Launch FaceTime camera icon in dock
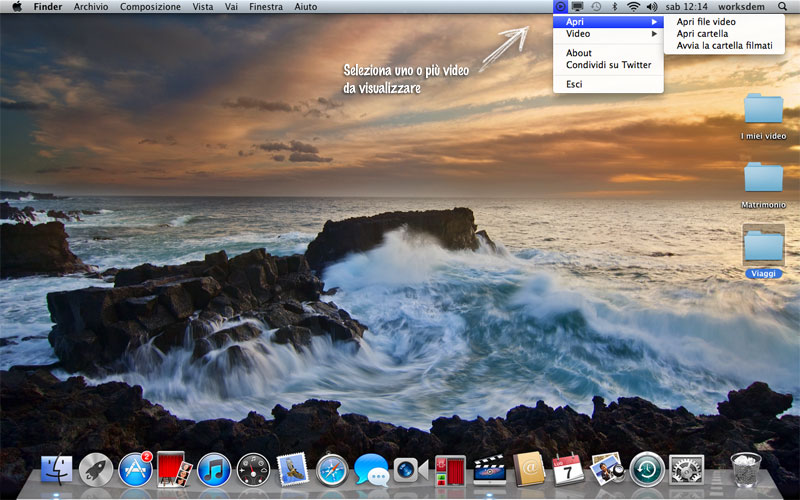The image size is (800, 500). (411, 470)
